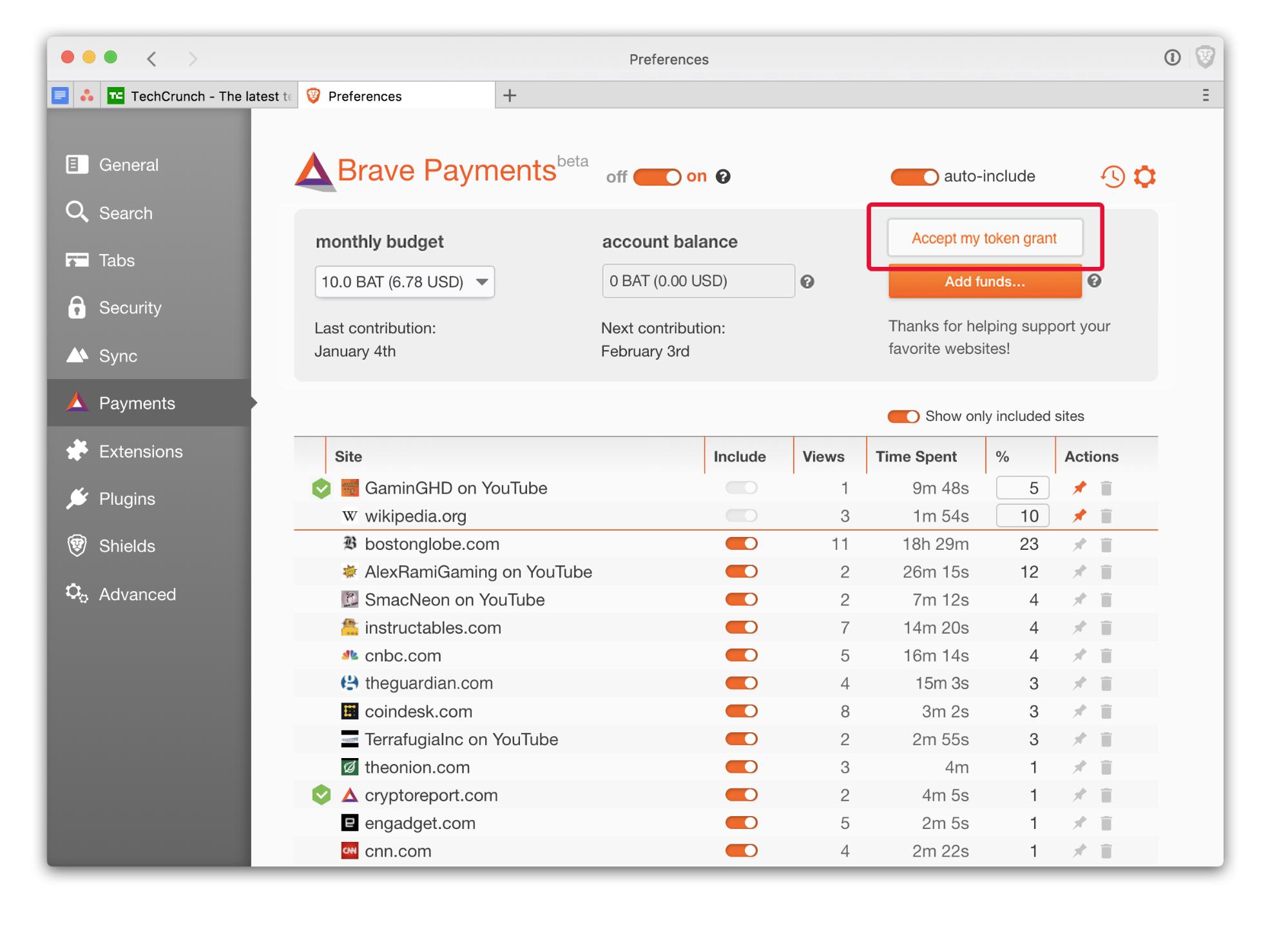
Task: Click the info icon in title bar
Action: click(1172, 58)
